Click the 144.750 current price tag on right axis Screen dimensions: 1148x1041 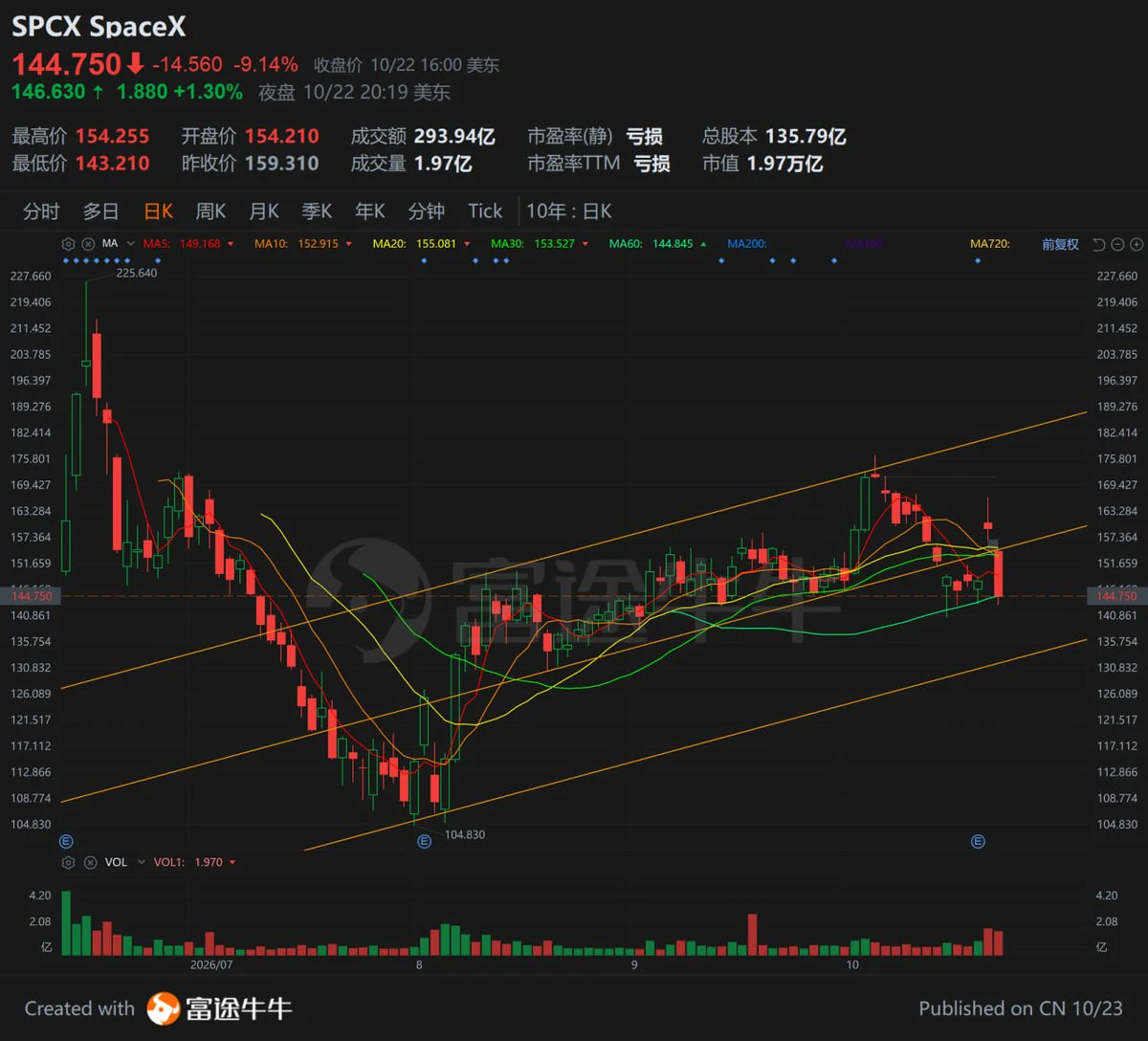[1116, 596]
